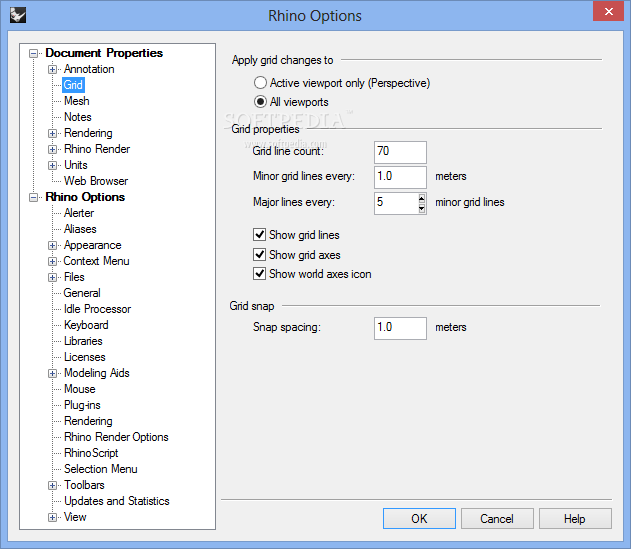This screenshot has height=549, width=631.
Task: Expand the Toolbars tree node
Action: (x=53, y=485)
